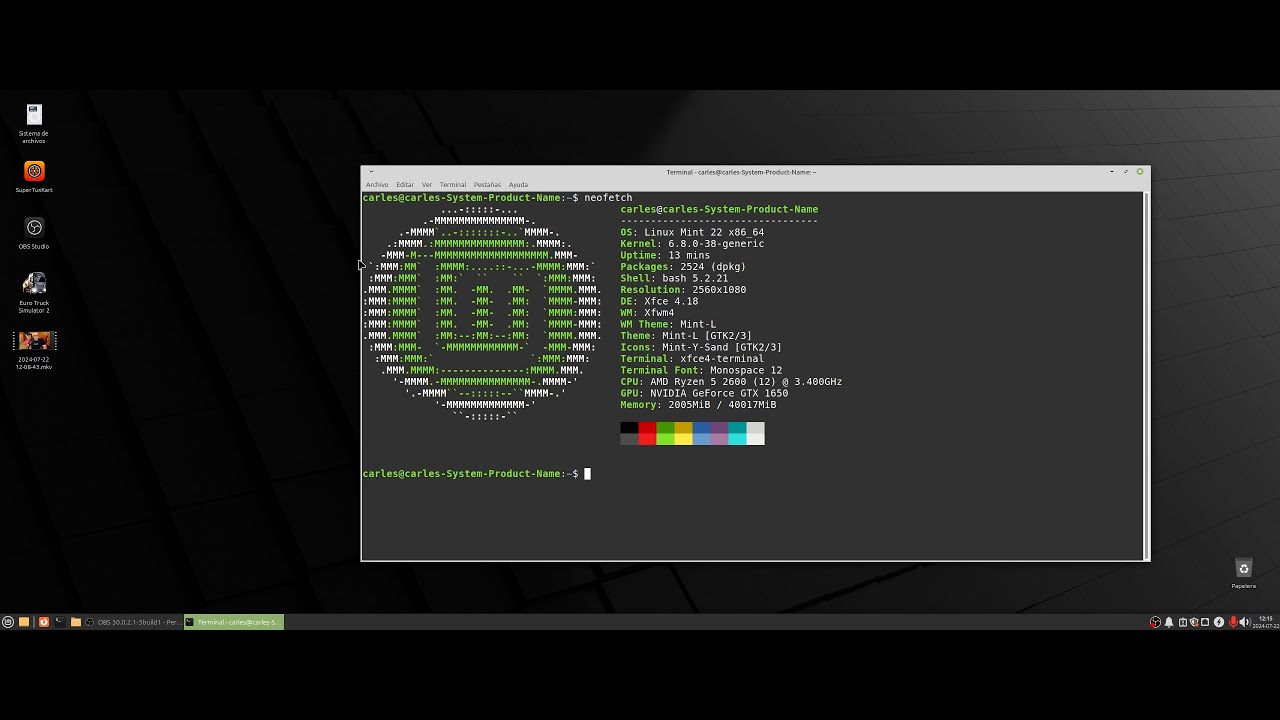Image resolution: width=1280 pixels, height=720 pixels.
Task: Click the green carles@carles-System-Product-Name neofetch header
Action: [719, 209]
